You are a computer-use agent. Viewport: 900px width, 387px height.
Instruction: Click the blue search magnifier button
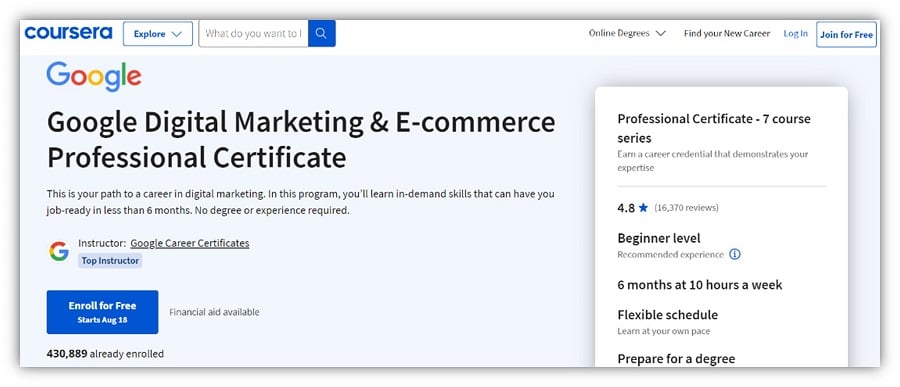(321, 33)
